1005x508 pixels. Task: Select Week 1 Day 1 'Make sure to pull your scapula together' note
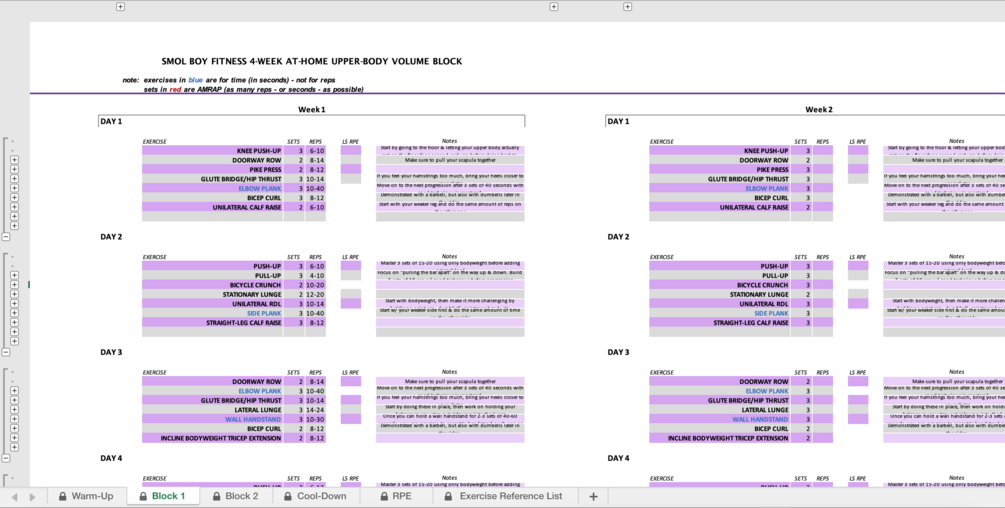click(x=450, y=160)
